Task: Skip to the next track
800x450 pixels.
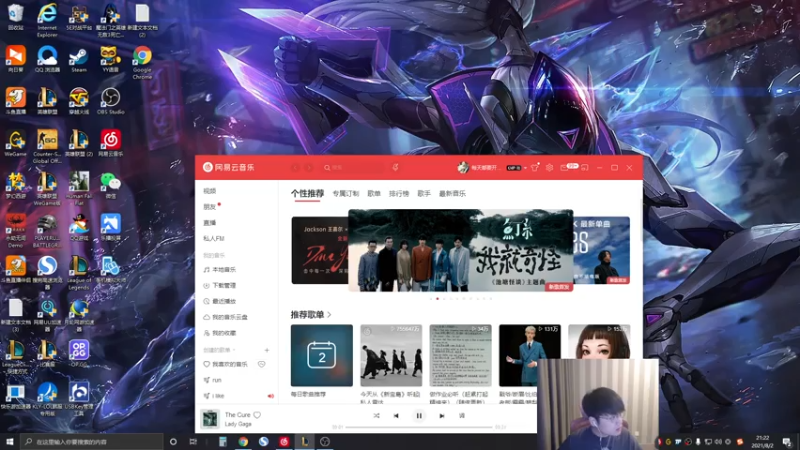Action: (x=442, y=416)
